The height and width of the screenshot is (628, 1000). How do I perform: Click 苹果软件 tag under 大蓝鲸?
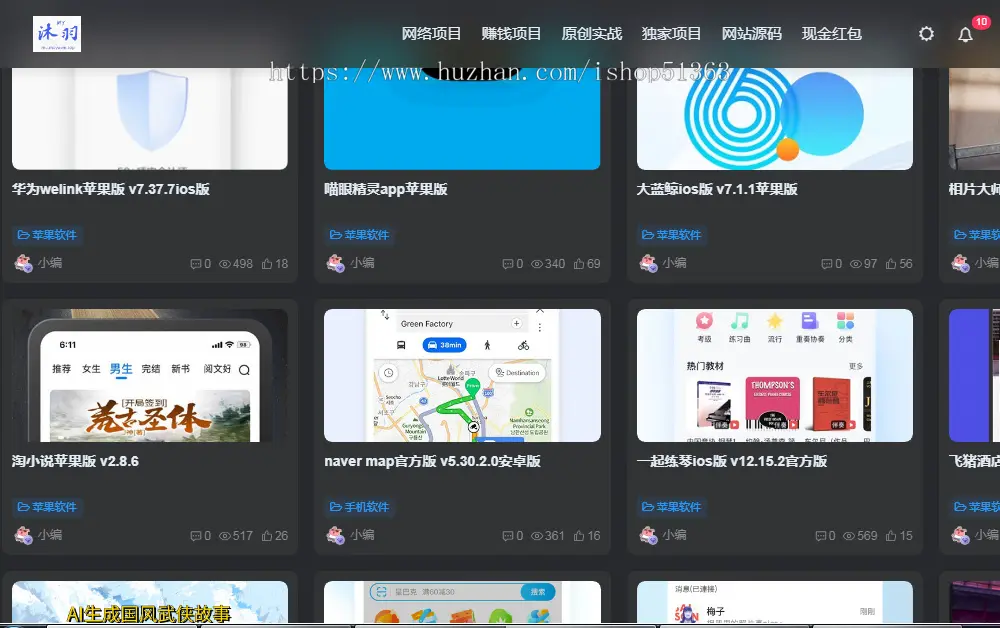point(672,235)
